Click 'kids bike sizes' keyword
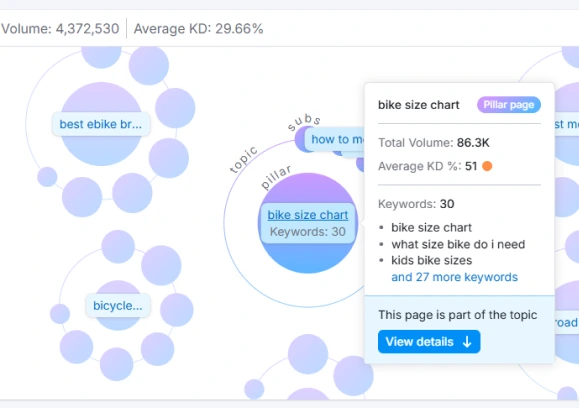The width and height of the screenshot is (579, 408). [x=432, y=260]
